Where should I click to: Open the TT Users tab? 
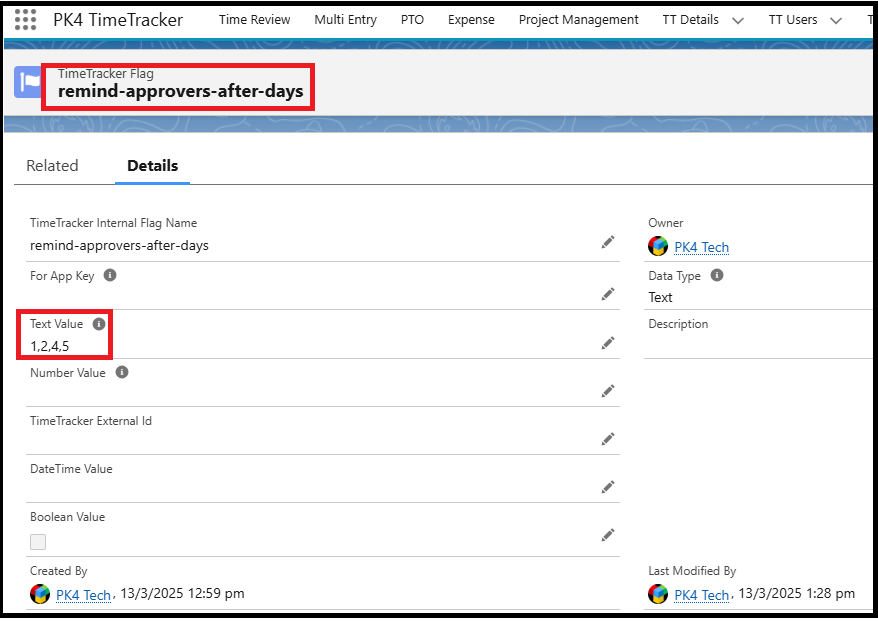[793, 20]
